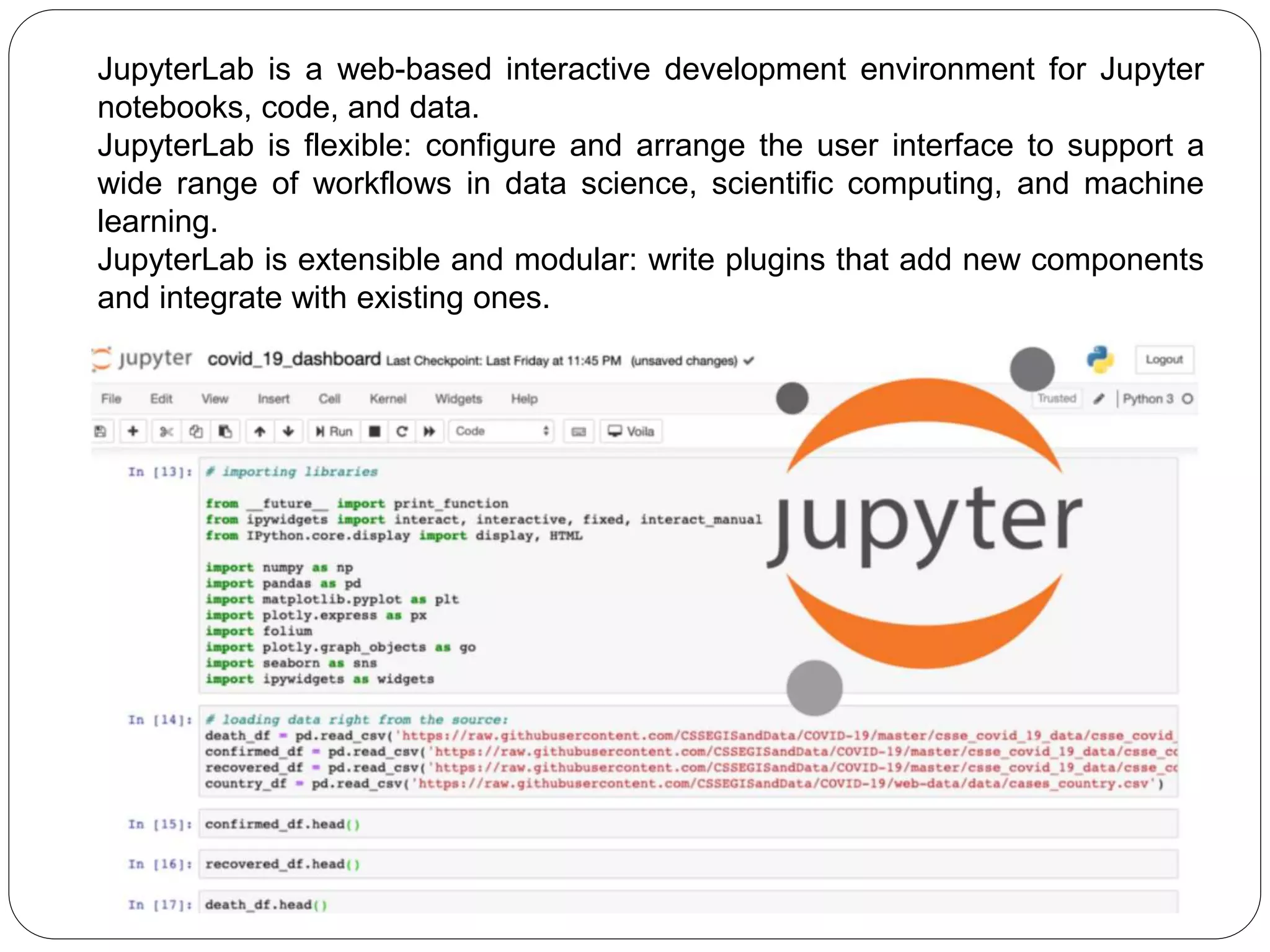Open the Widgets menu
Viewport: 1270px width, 952px height.
tap(458, 399)
